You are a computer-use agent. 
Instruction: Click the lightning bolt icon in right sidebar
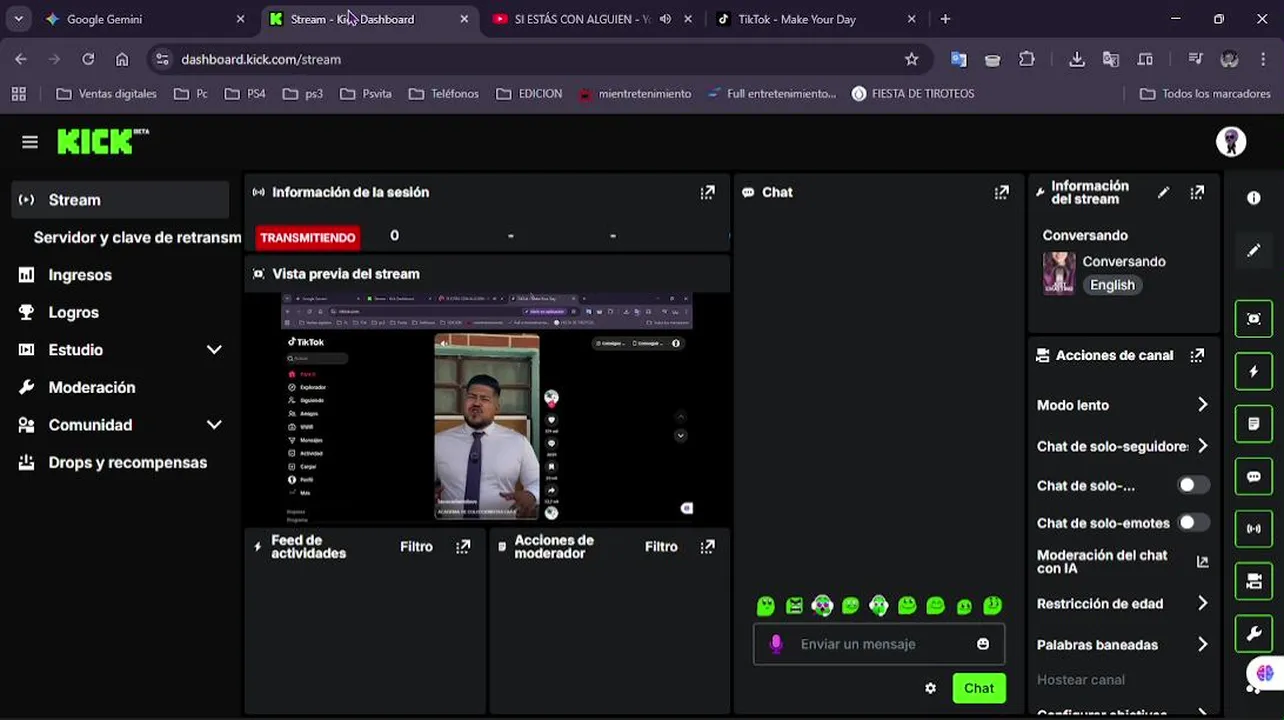[1254, 371]
